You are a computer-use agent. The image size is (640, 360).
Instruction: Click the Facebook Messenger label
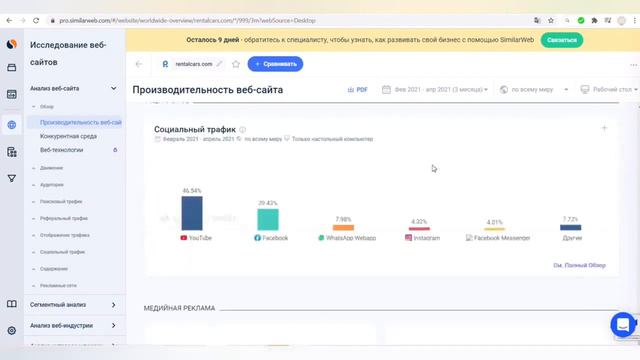(502, 238)
